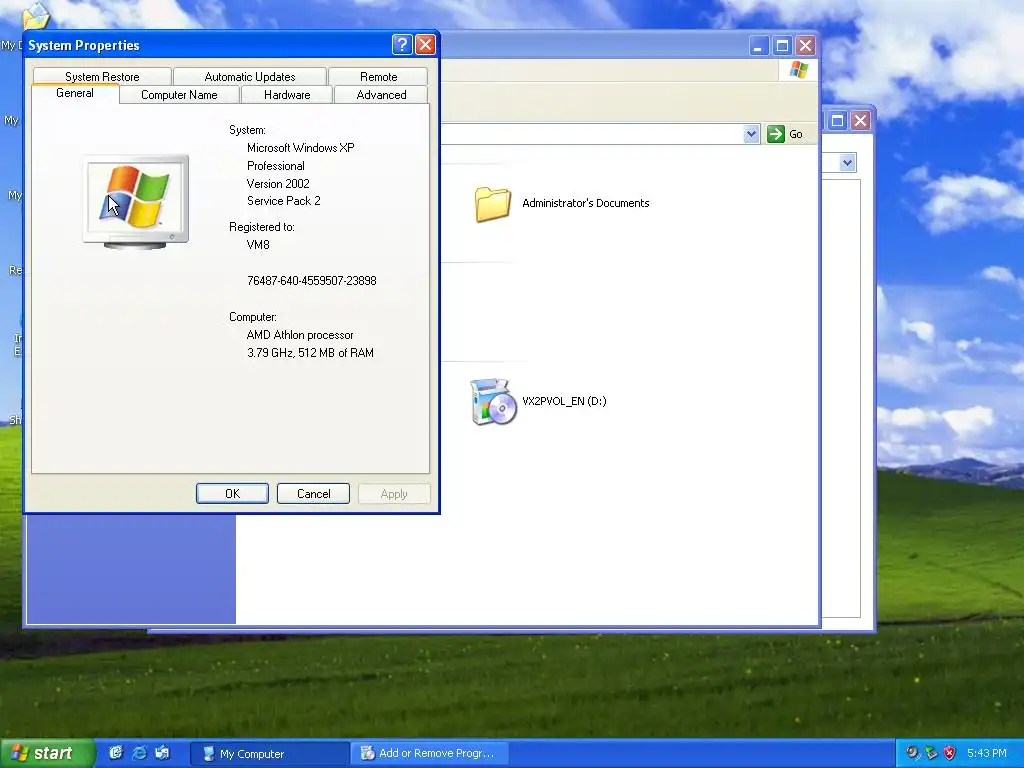
Task: Maximize the My Computer window
Action: (x=782, y=46)
